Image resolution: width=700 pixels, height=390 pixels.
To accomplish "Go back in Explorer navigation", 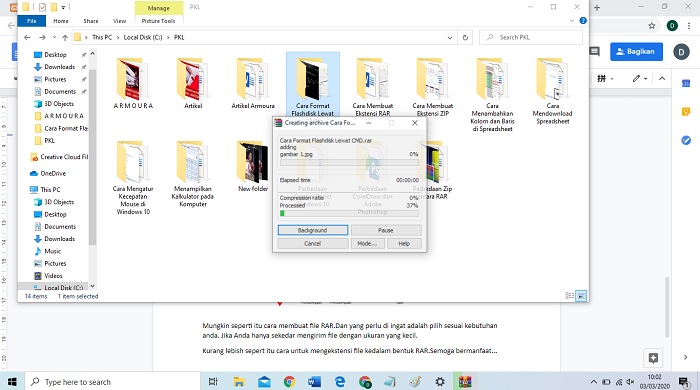I will pos(27,37).
